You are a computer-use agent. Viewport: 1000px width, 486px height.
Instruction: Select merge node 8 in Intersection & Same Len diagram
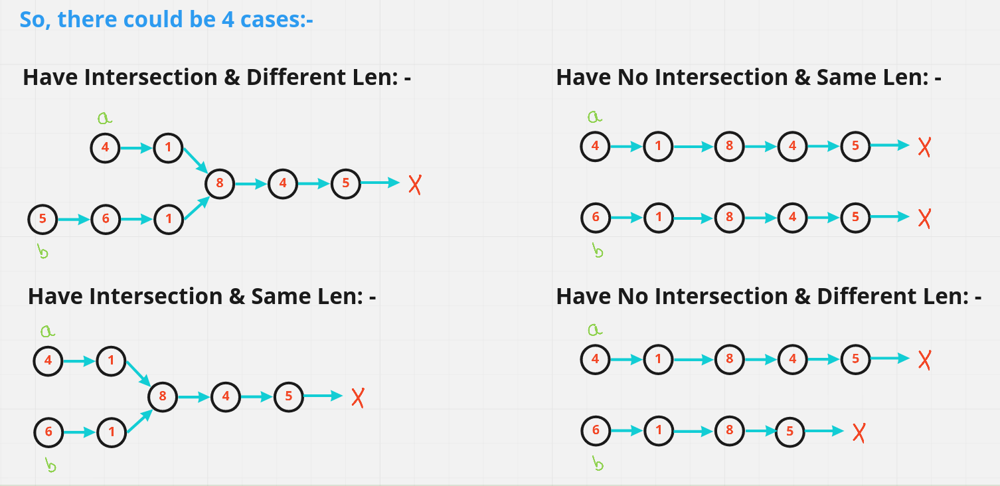coord(162,397)
